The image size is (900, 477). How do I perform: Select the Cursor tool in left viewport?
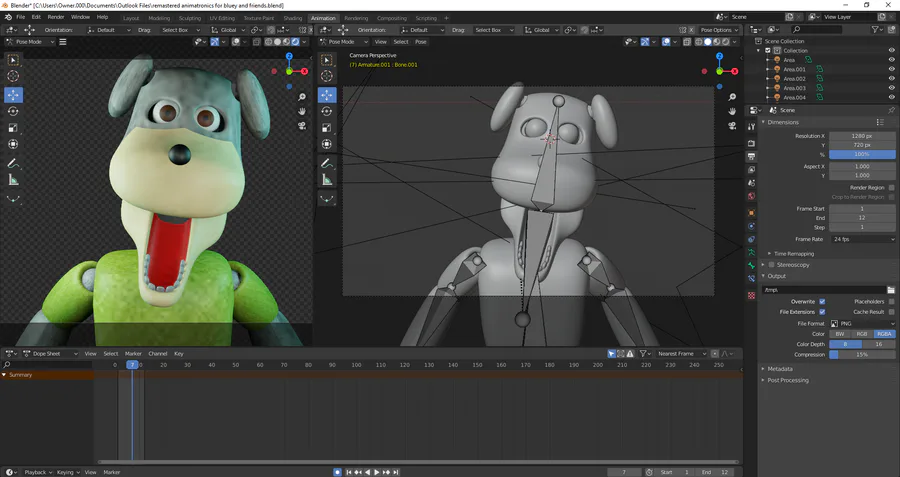click(x=13, y=76)
